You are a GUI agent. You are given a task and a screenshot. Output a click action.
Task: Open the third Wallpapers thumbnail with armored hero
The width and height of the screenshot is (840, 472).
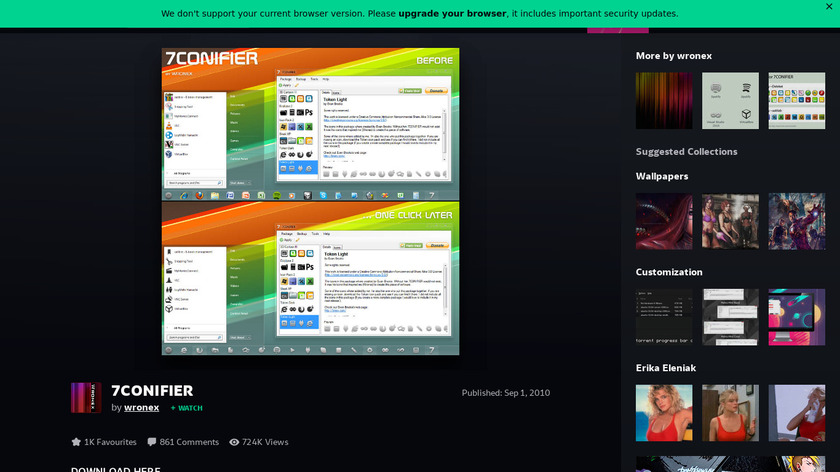[x=797, y=221]
